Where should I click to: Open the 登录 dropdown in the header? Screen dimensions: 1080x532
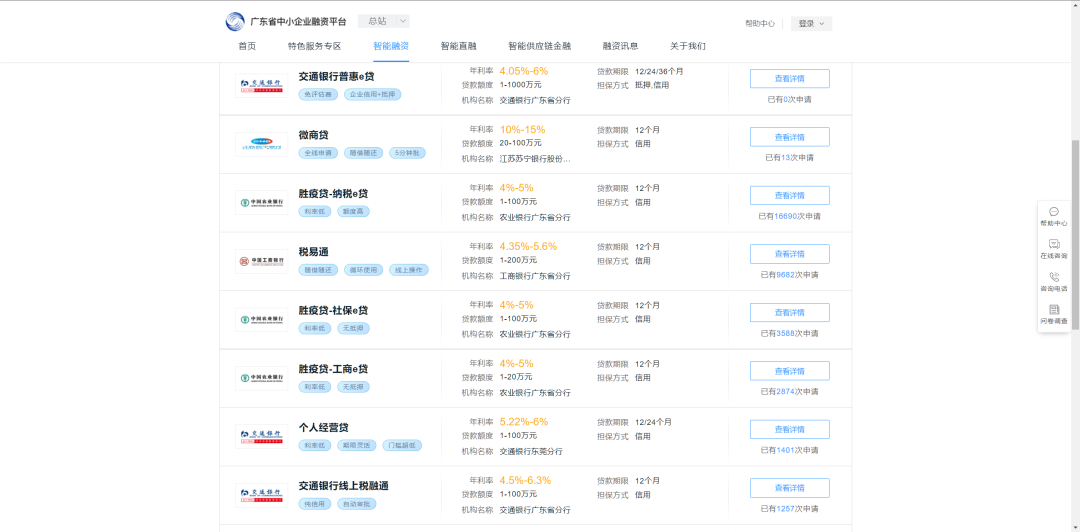point(811,23)
